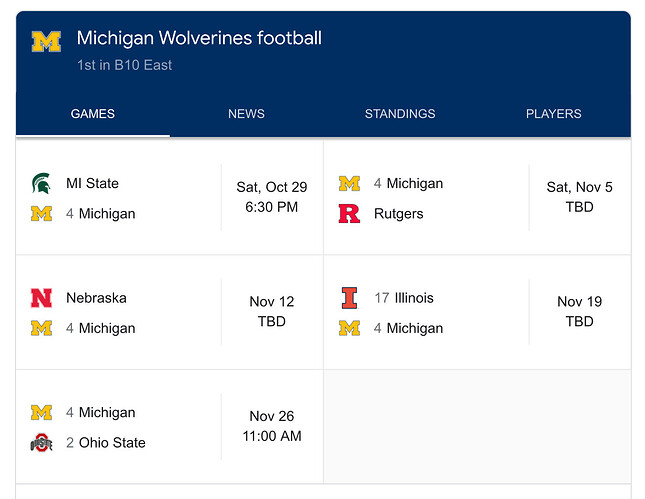Open the Sat, Oct 29 game time
The width and height of the screenshot is (645, 499).
(x=271, y=197)
